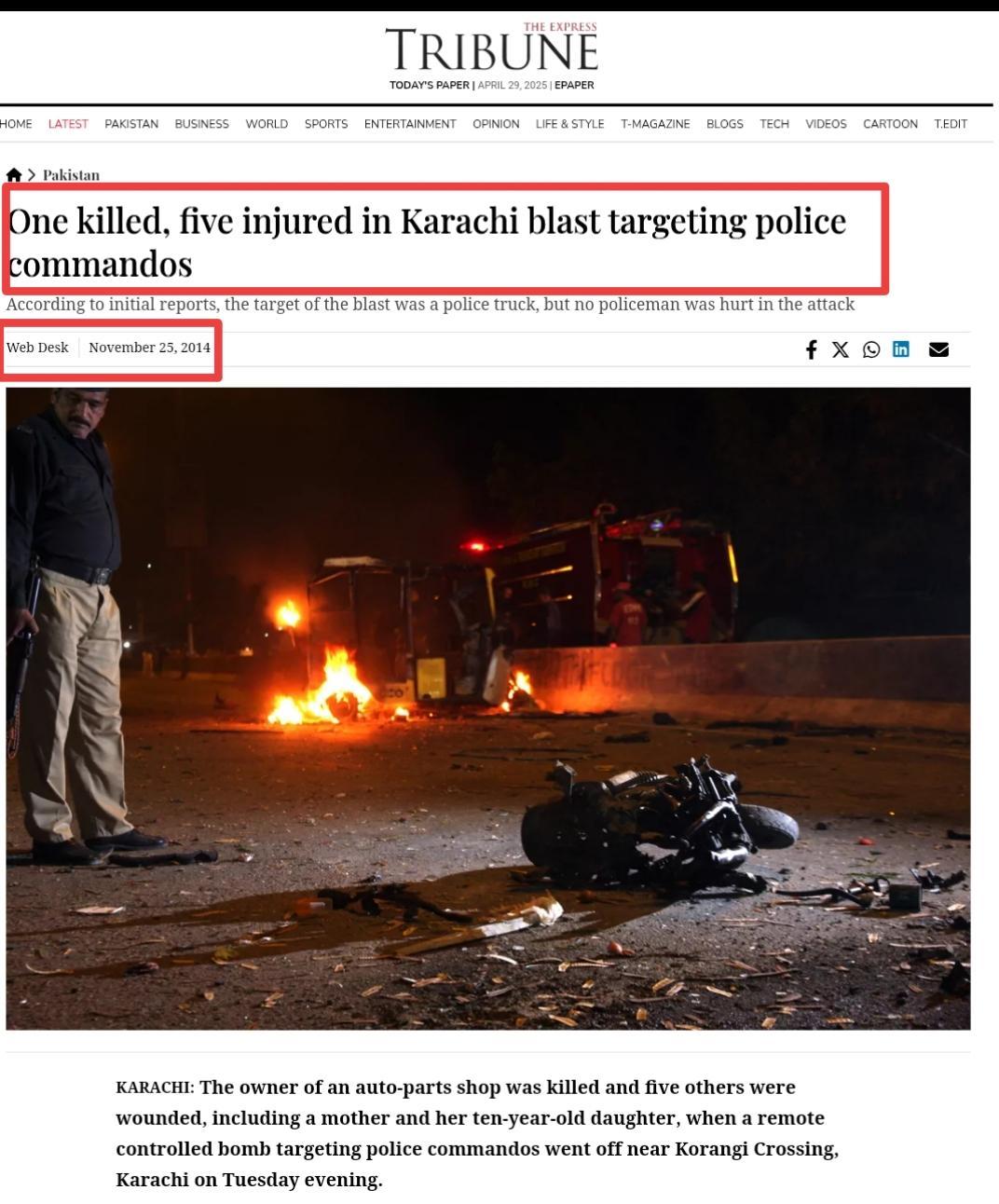
Task: Open the Karachi blast article photo
Action: coord(488,708)
